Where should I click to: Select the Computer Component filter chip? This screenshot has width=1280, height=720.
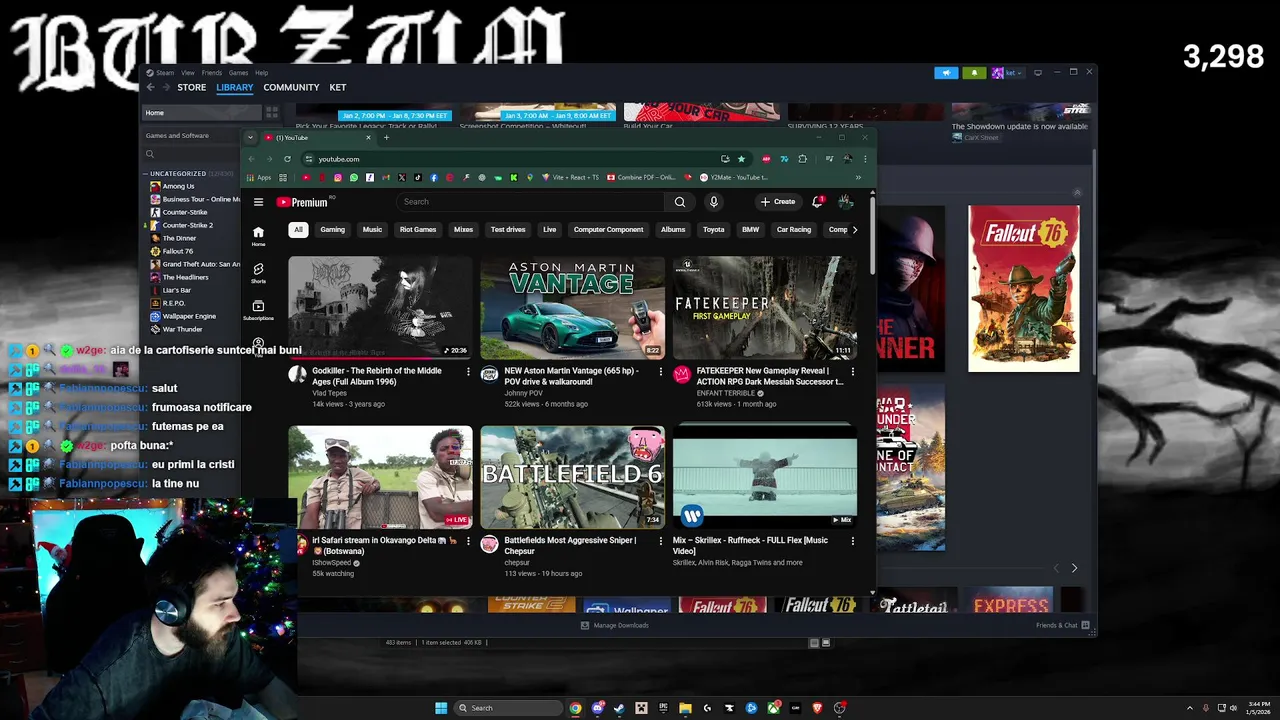(608, 230)
